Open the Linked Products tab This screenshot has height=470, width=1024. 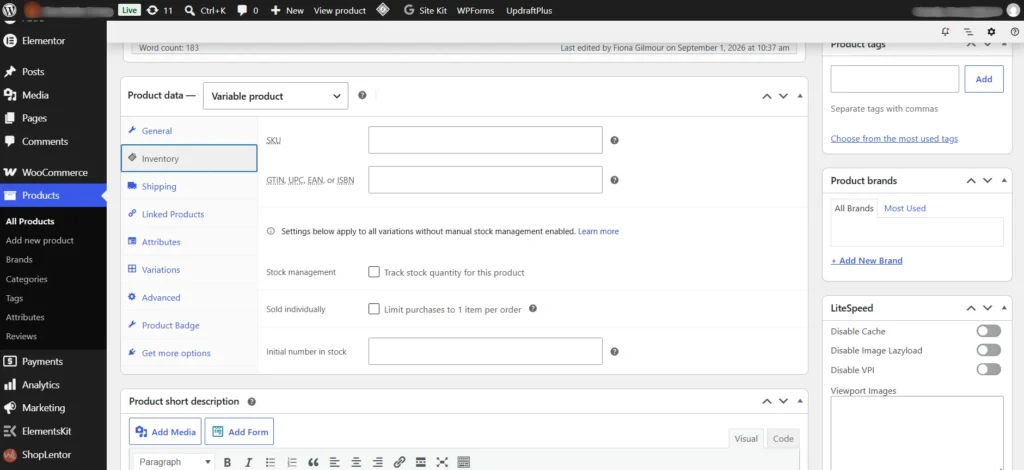189,214
